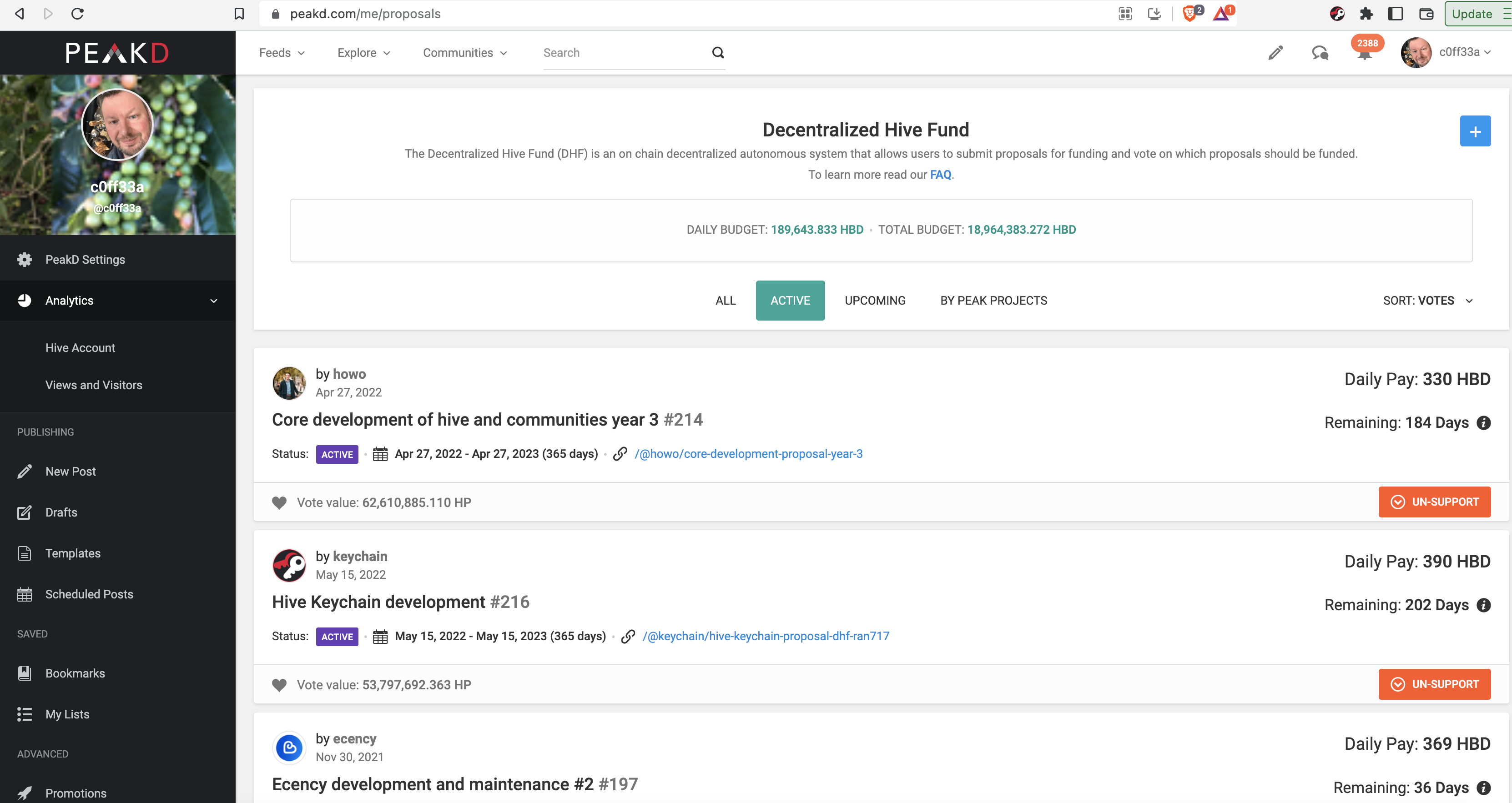Click the New Post pencil icon
This screenshot has width=1512, height=803.
point(25,472)
